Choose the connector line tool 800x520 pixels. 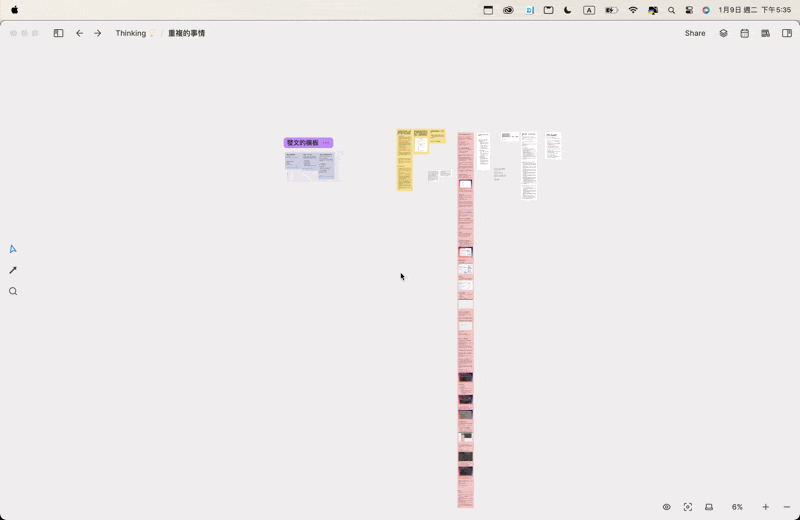click(x=13, y=270)
